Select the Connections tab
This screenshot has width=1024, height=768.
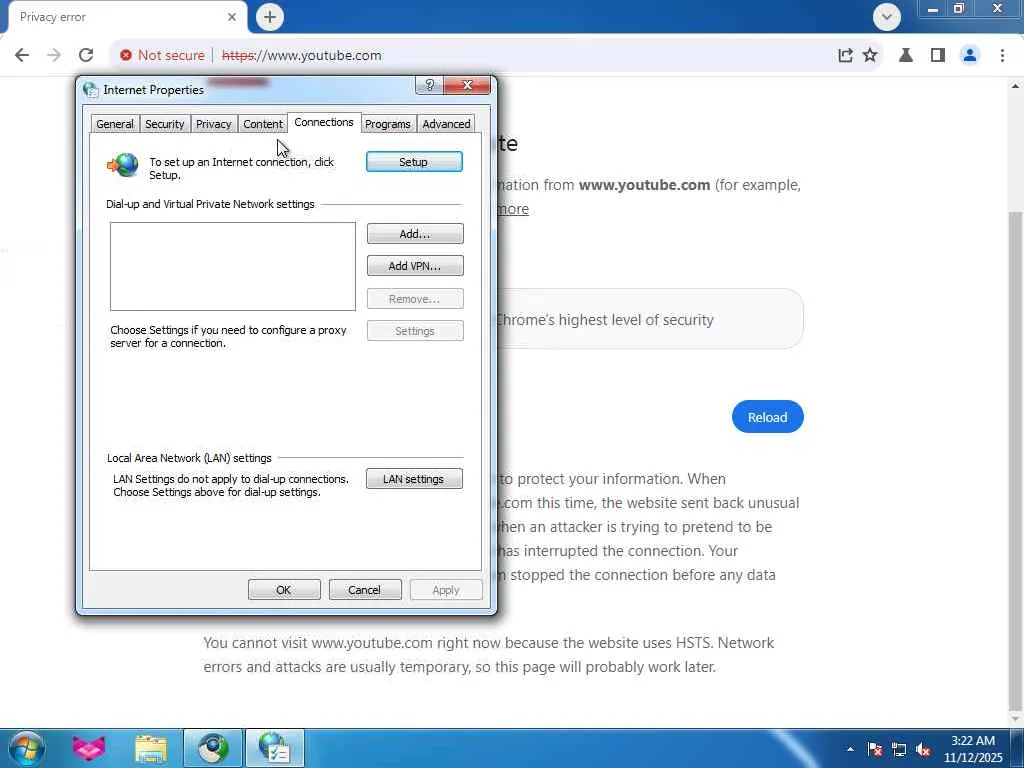coord(324,122)
